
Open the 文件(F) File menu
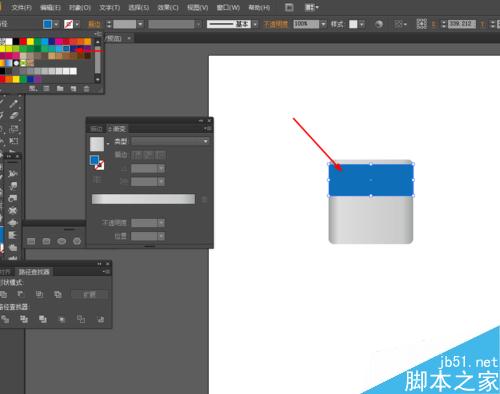tap(22, 7)
